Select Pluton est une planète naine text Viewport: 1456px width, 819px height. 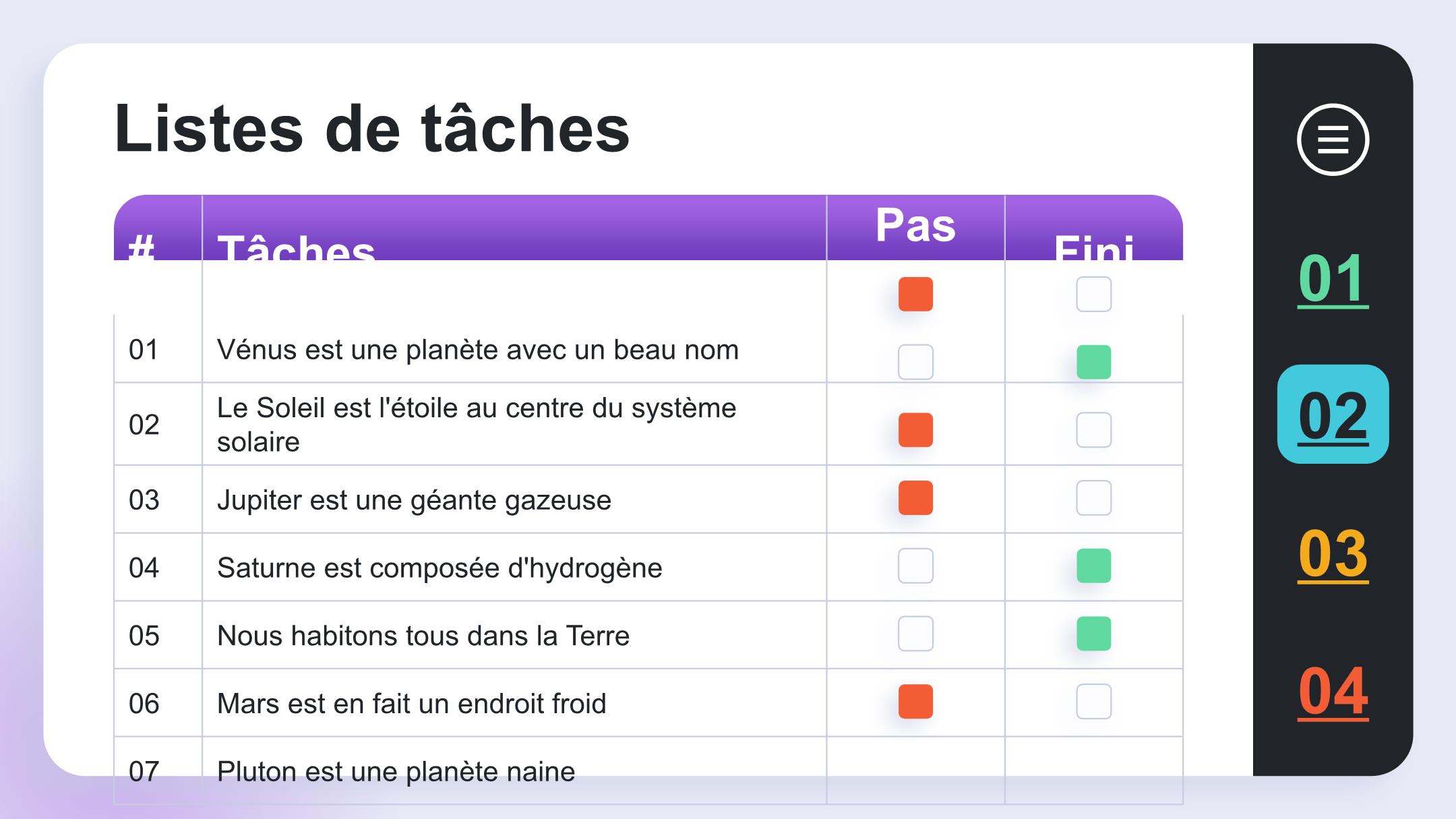396,772
